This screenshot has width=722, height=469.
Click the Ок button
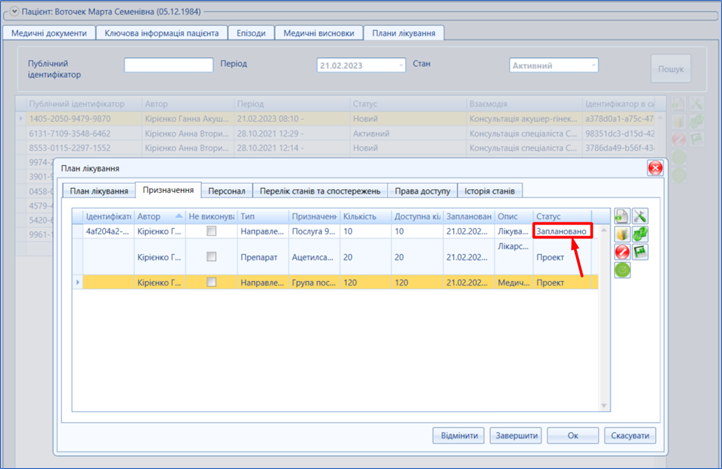573,435
